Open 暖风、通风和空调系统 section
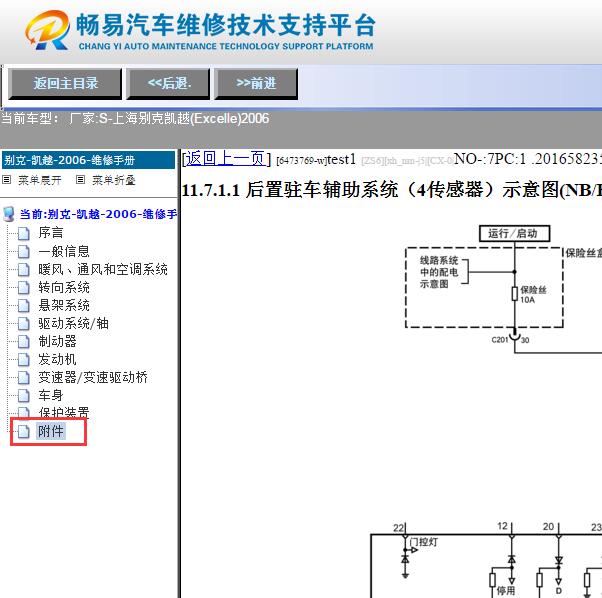The width and height of the screenshot is (602, 598). [103, 269]
